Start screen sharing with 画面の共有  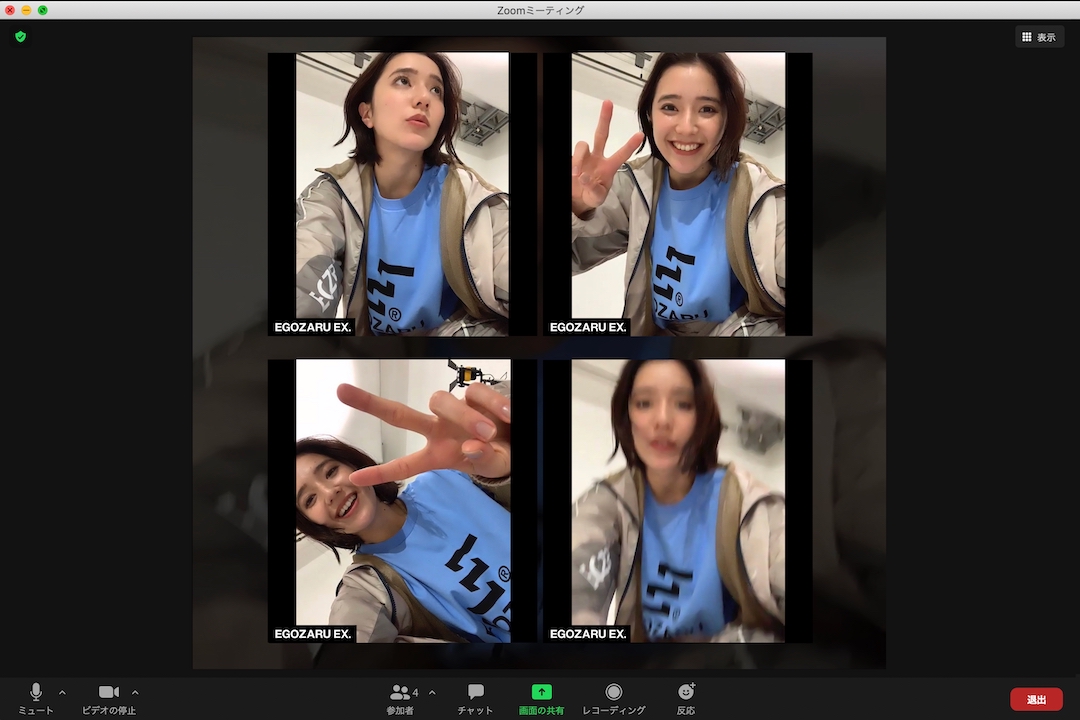[x=541, y=693]
